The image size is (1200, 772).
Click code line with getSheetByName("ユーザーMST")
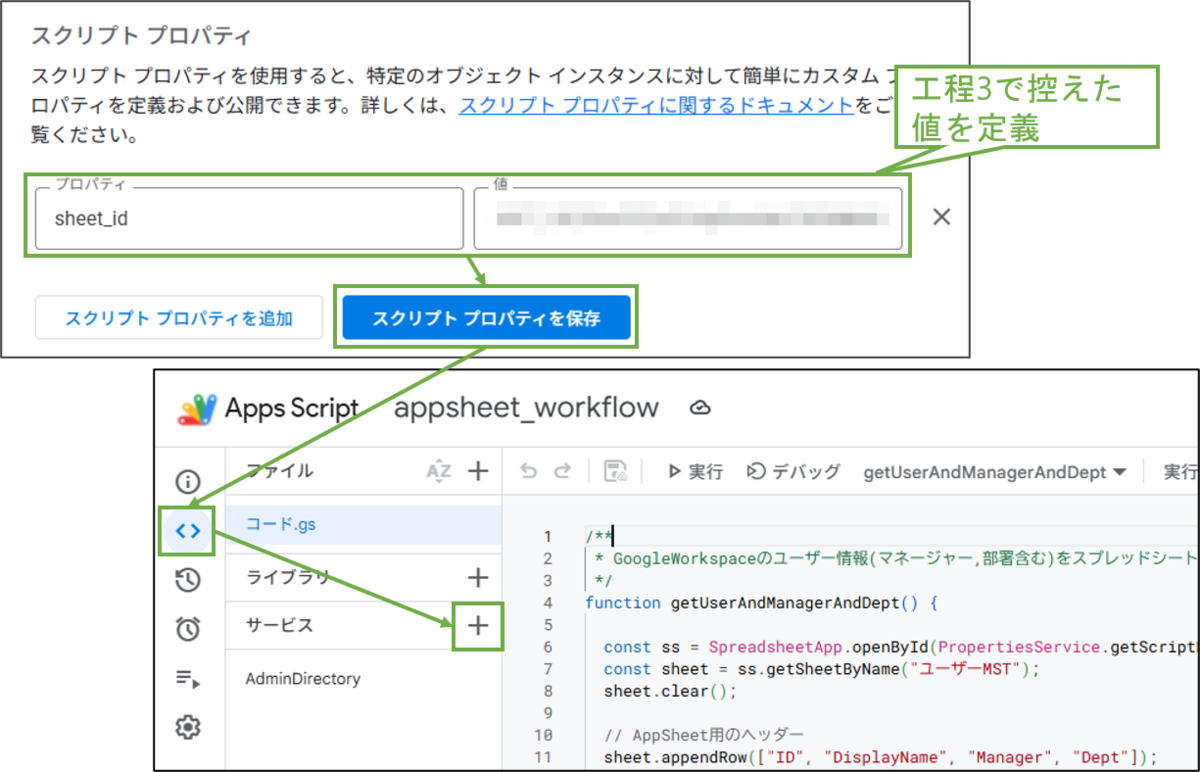pos(822,669)
